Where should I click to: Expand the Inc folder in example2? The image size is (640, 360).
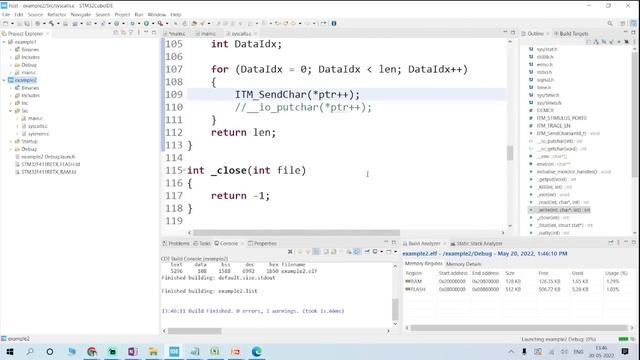point(11,103)
